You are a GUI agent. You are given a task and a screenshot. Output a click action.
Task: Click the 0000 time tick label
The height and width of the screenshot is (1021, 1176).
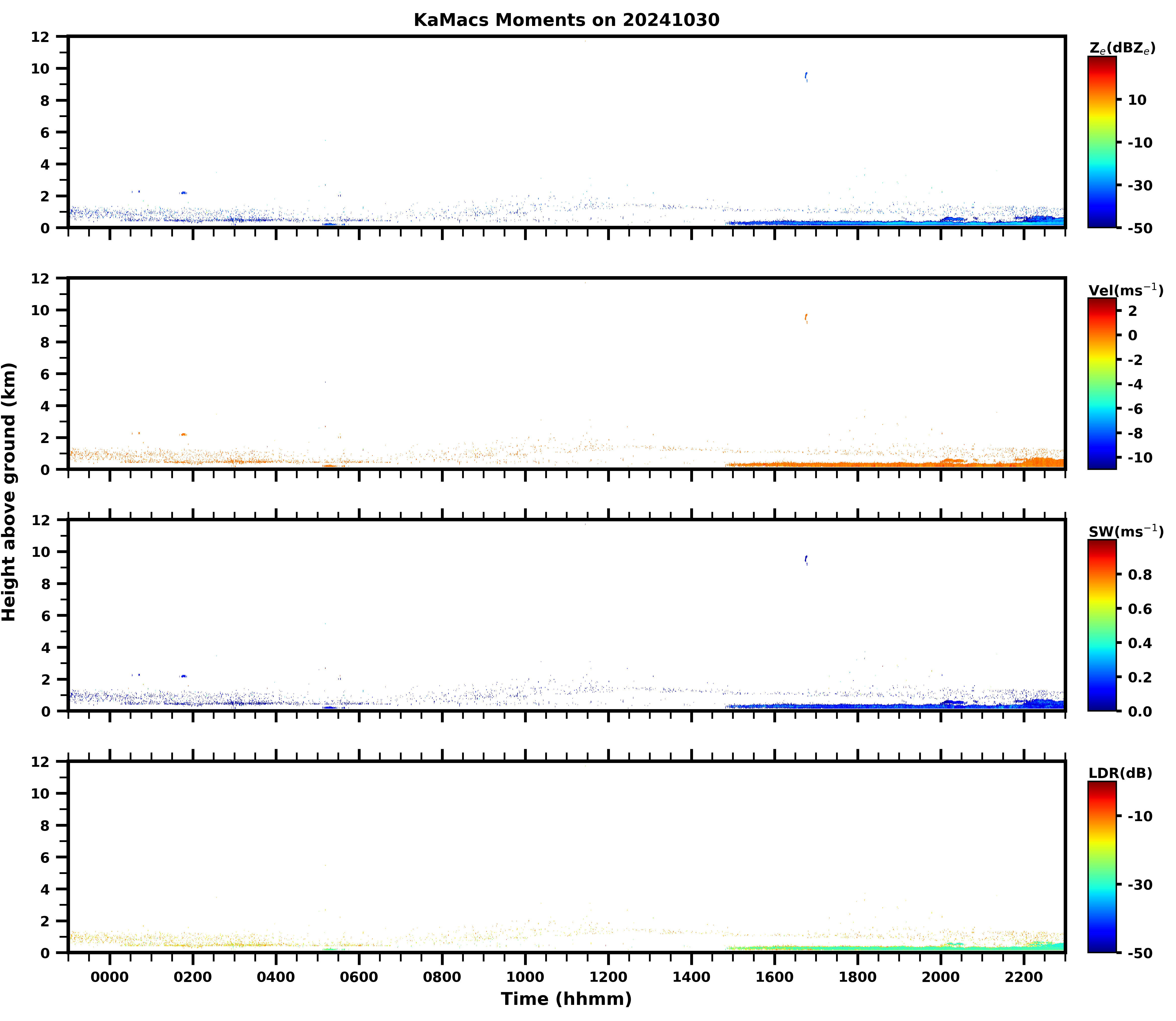pyautogui.click(x=110, y=977)
